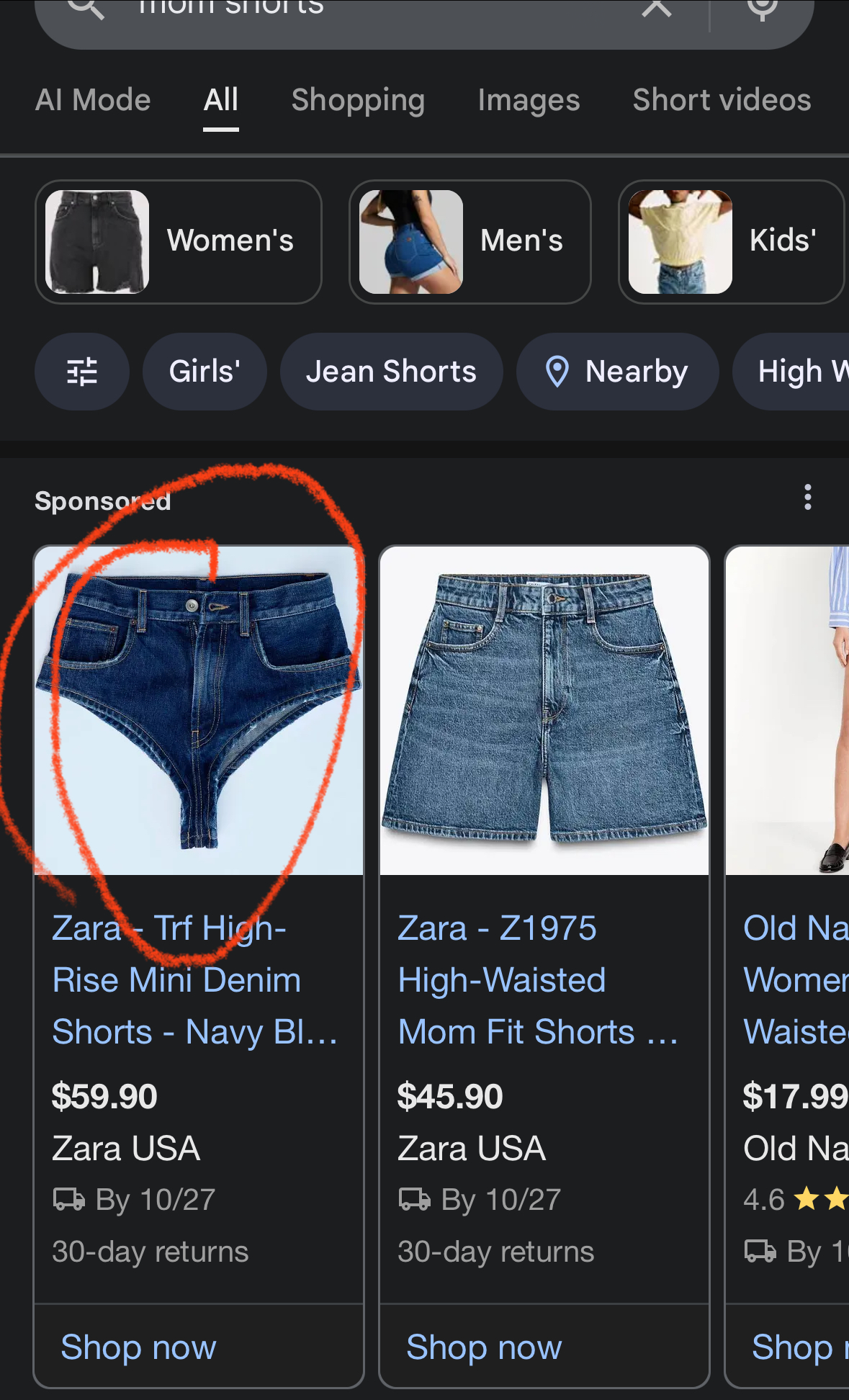This screenshot has width=849, height=1400.
Task: Switch to the Shopping tab
Action: pyautogui.click(x=358, y=100)
